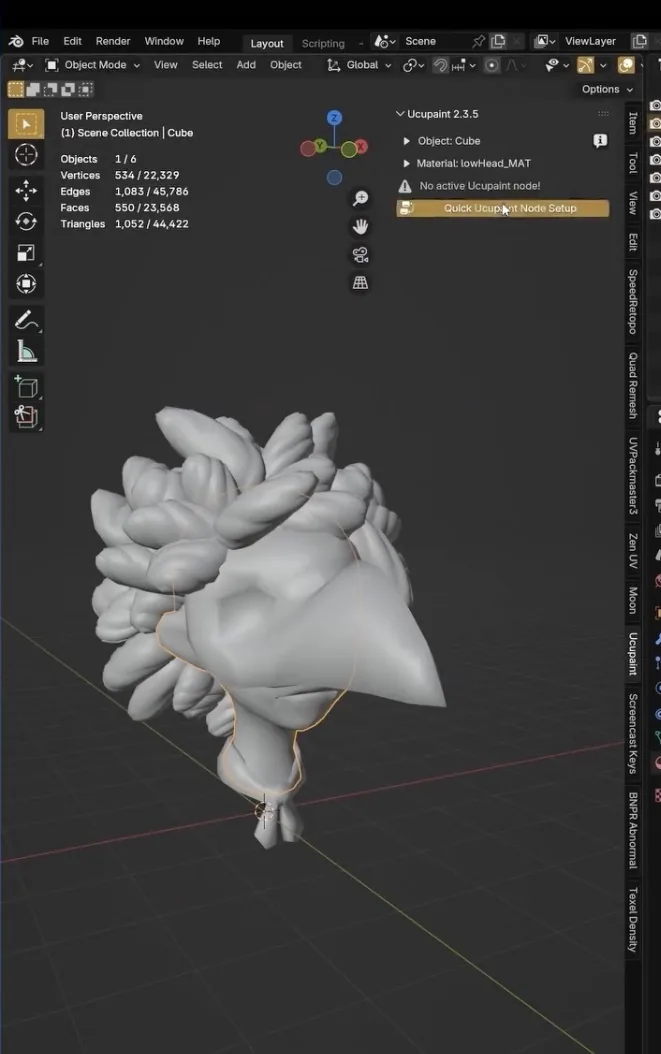Click Quick Ucupaint Node Setup button
Image resolution: width=661 pixels, height=1054 pixels.
point(503,208)
